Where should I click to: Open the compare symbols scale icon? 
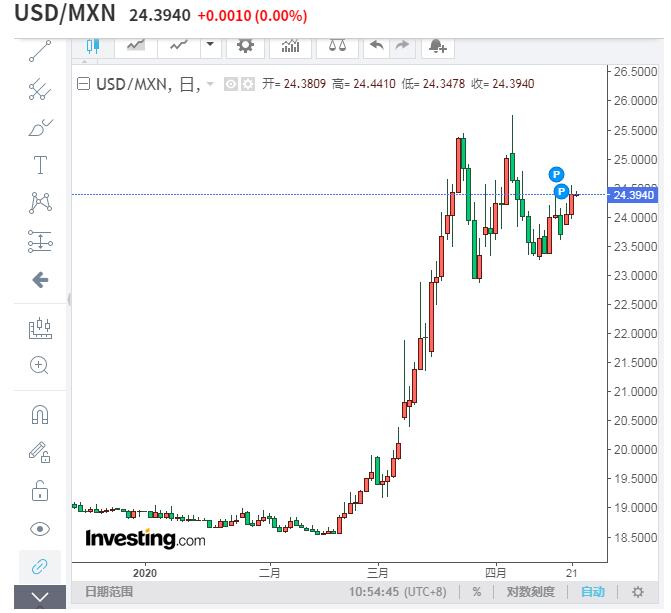coord(336,46)
